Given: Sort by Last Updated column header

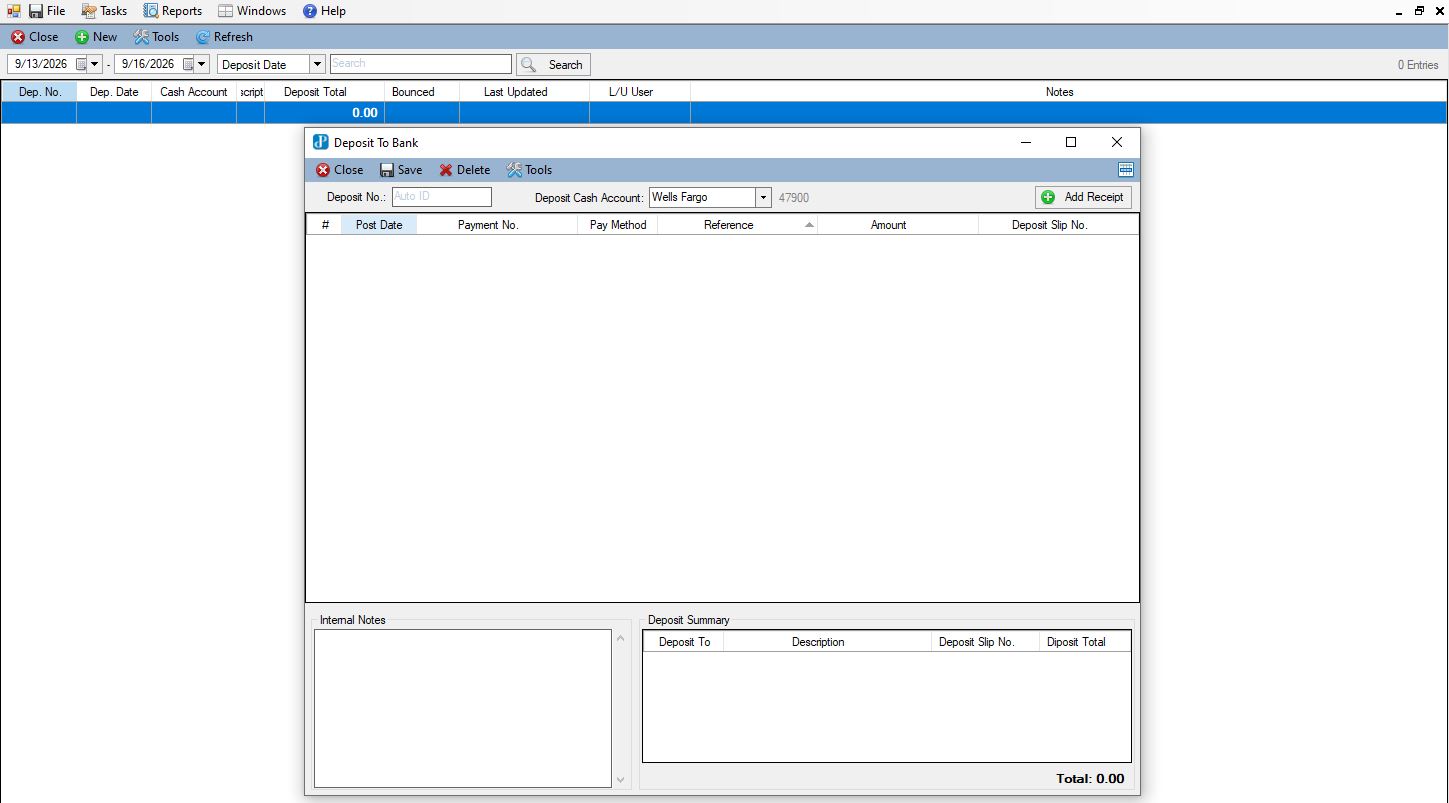Looking at the screenshot, I should coord(524,92).
